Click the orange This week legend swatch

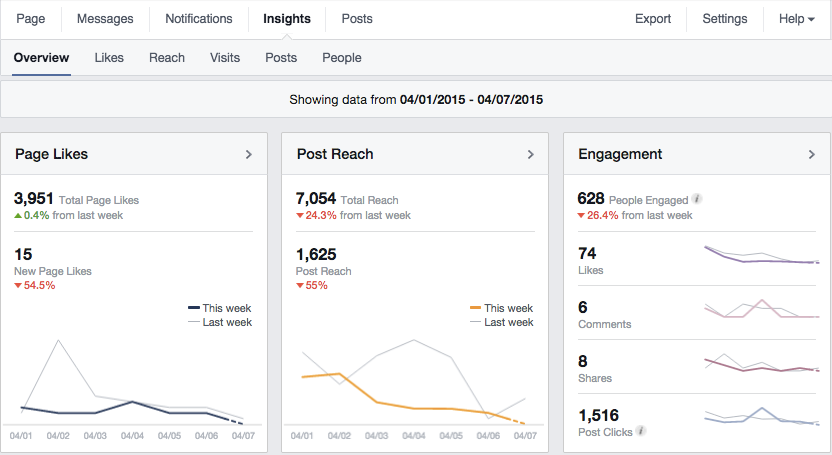pyautogui.click(x=476, y=309)
